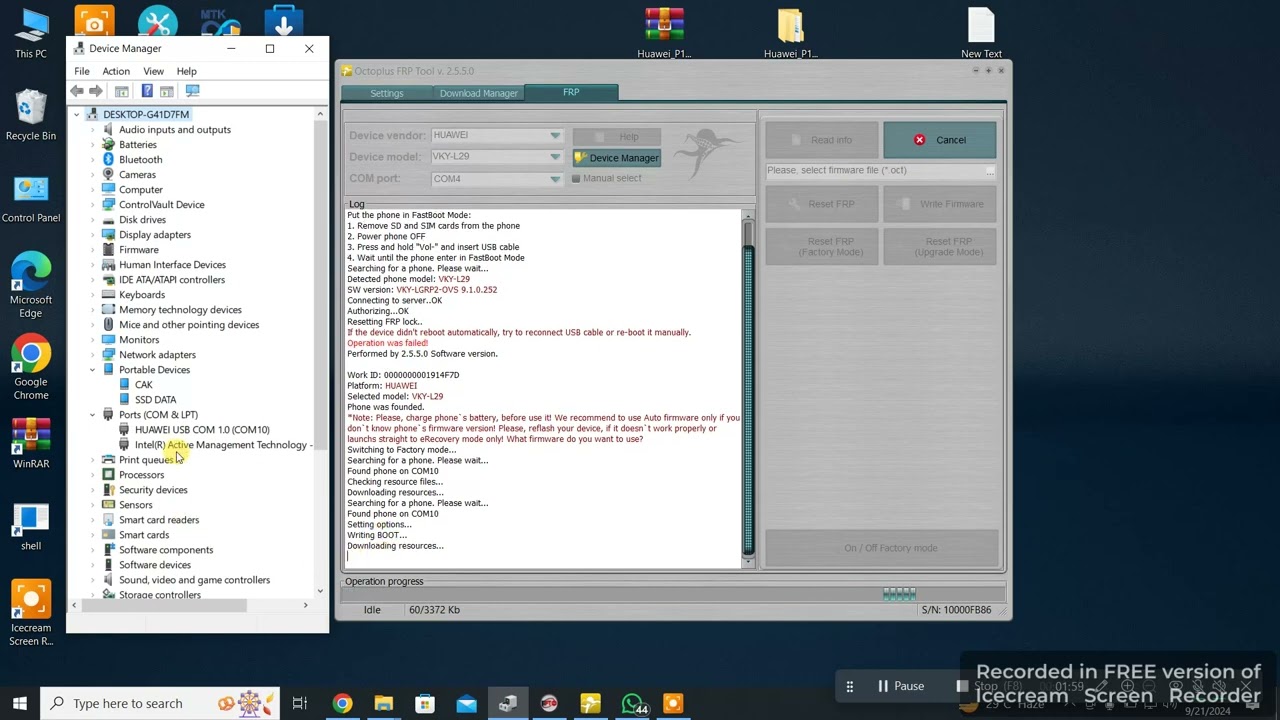Switch to the Download Manager tab

pos(479,93)
